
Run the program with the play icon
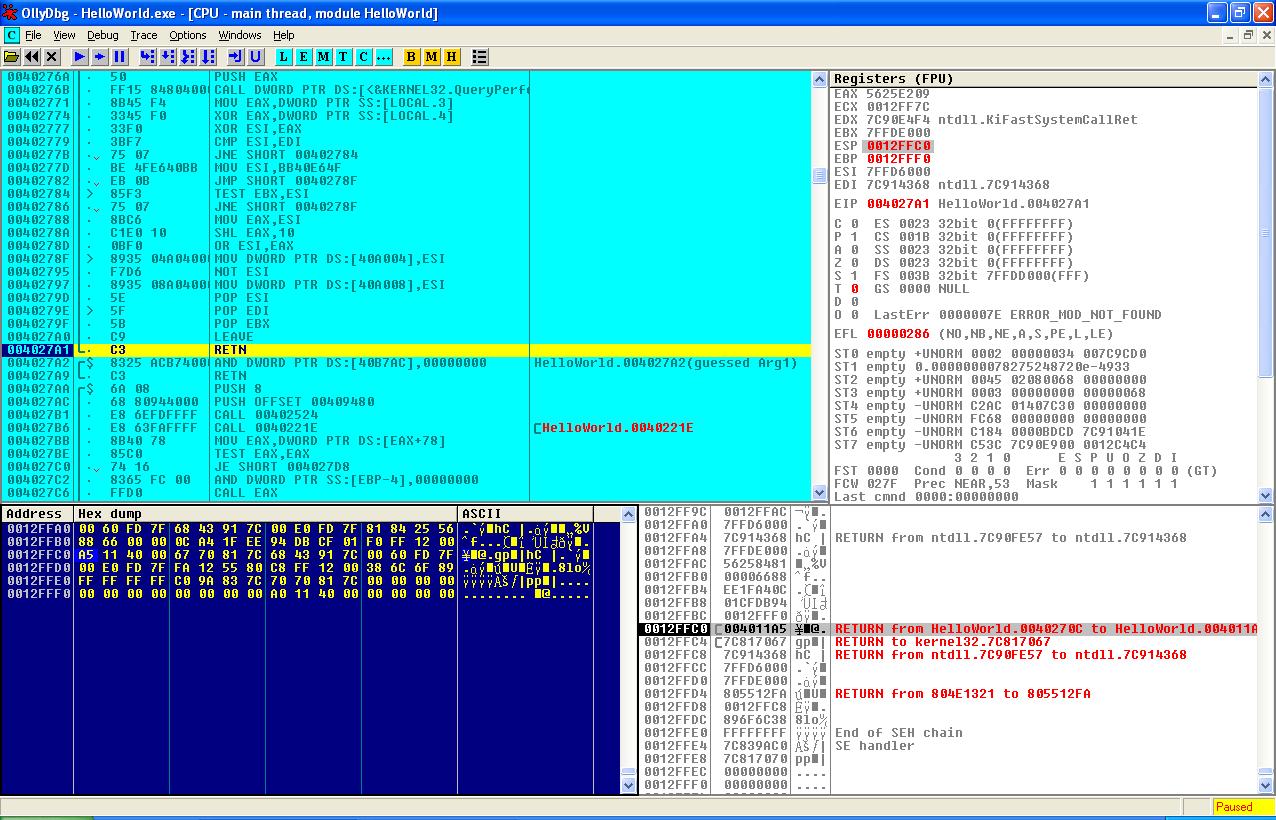[x=80, y=57]
